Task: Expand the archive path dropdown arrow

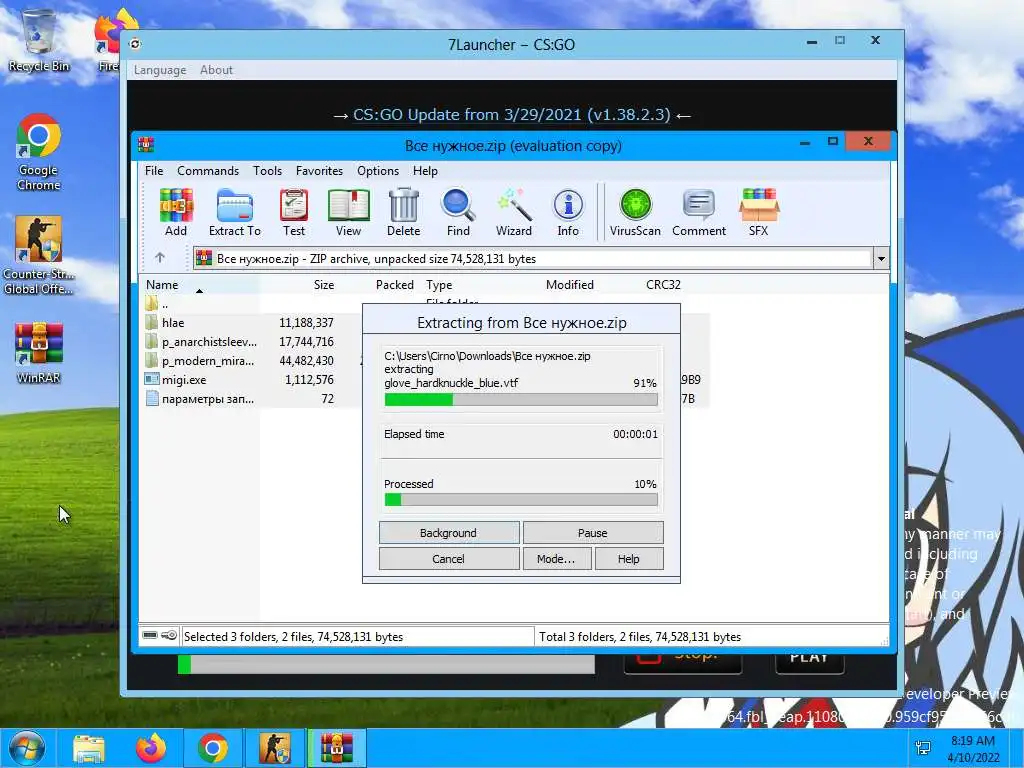Action: click(x=881, y=259)
